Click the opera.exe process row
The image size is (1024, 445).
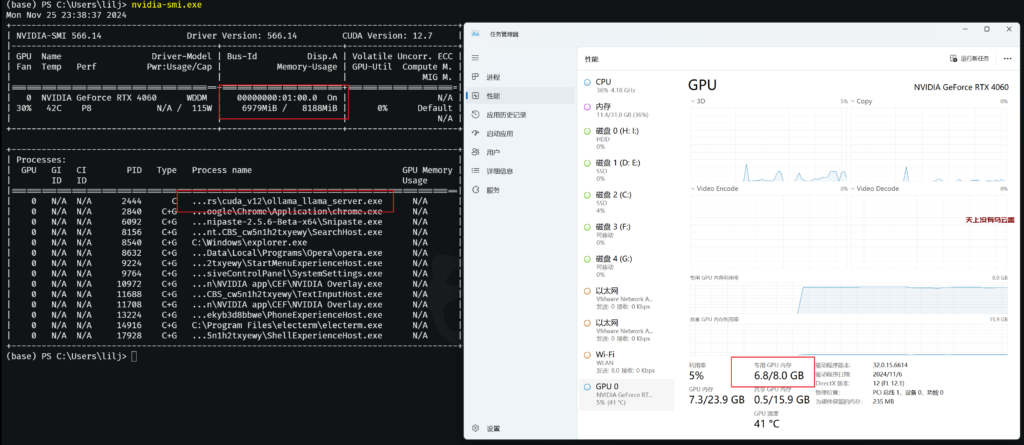(x=230, y=252)
